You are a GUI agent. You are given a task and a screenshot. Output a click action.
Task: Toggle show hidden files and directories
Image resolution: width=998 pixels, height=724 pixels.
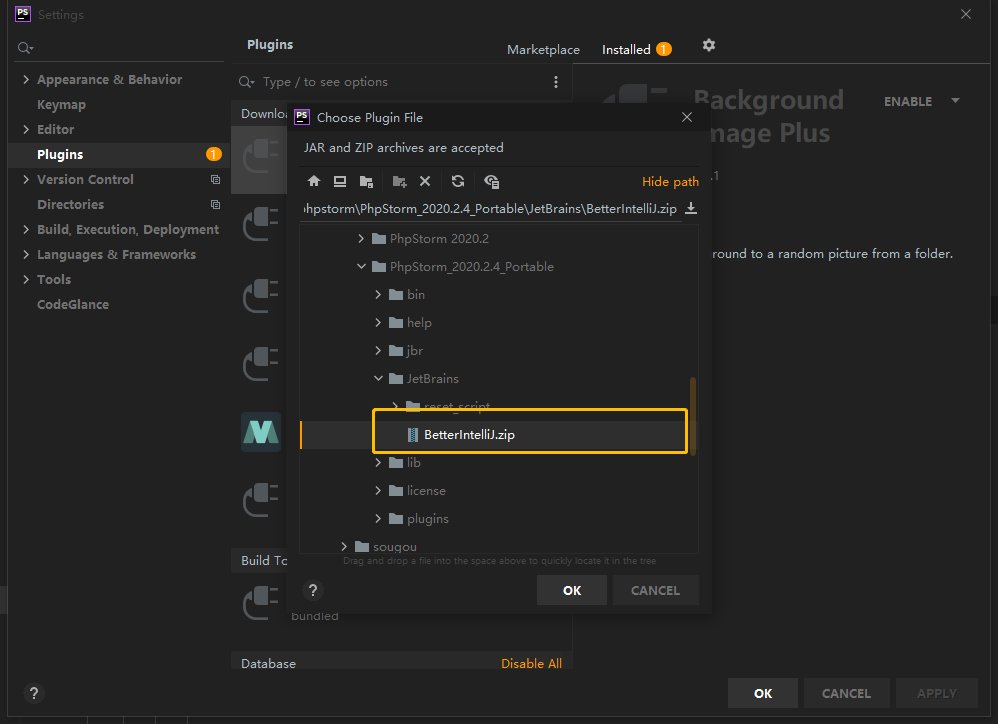point(491,181)
